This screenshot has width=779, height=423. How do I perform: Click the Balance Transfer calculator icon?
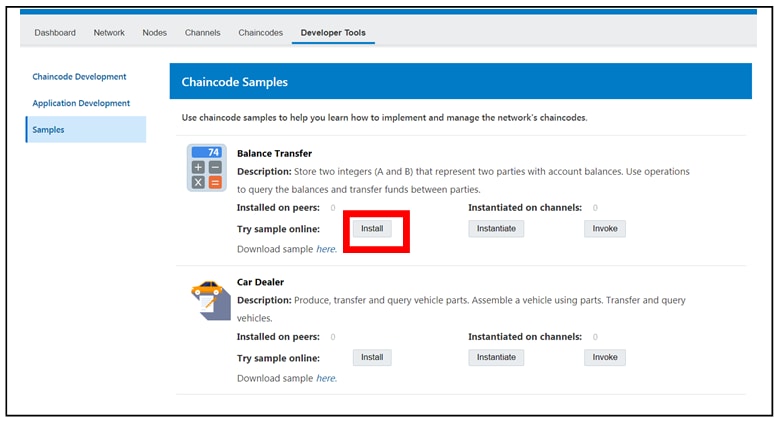point(206,167)
